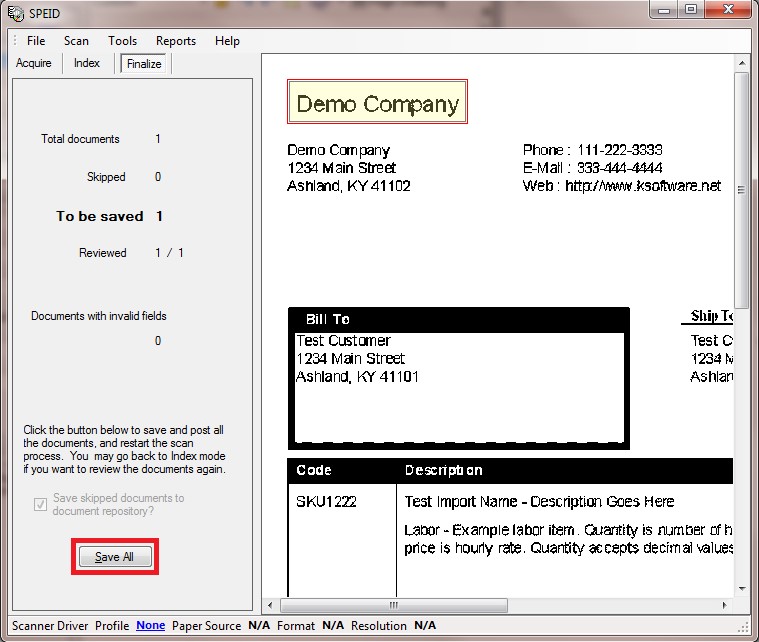Screen dimensions: 759x642
Task: Open the Help menu
Action: pyautogui.click(x=227, y=41)
